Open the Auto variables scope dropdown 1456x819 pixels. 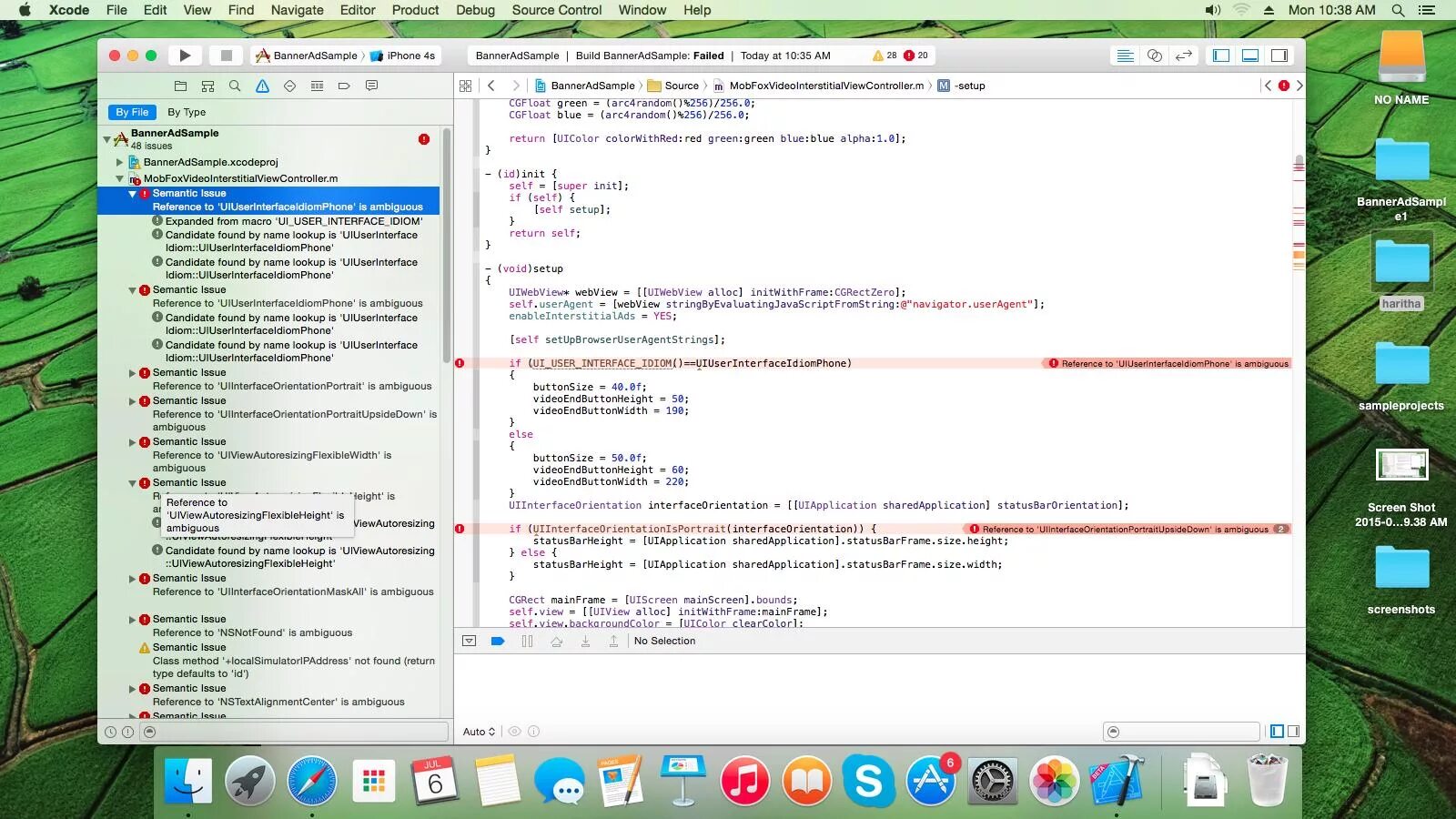click(x=479, y=732)
